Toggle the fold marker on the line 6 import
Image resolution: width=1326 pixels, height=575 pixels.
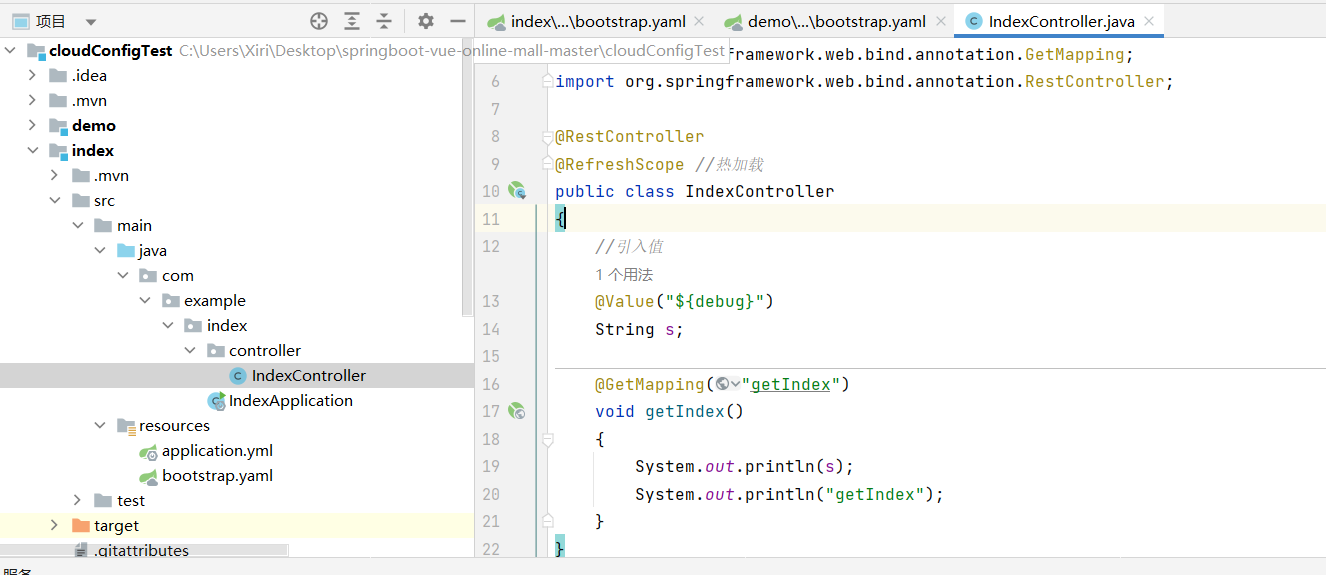pos(547,81)
